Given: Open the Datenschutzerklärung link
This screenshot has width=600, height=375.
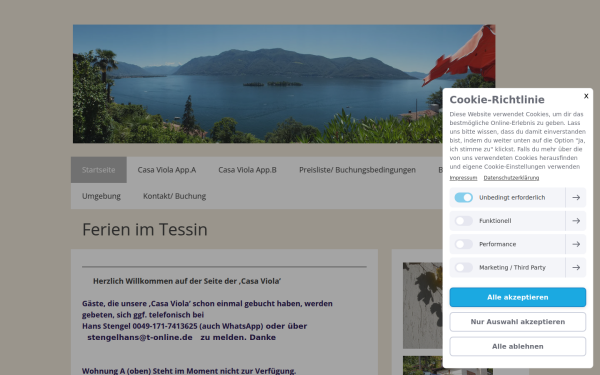Looking at the screenshot, I should pos(511,178).
